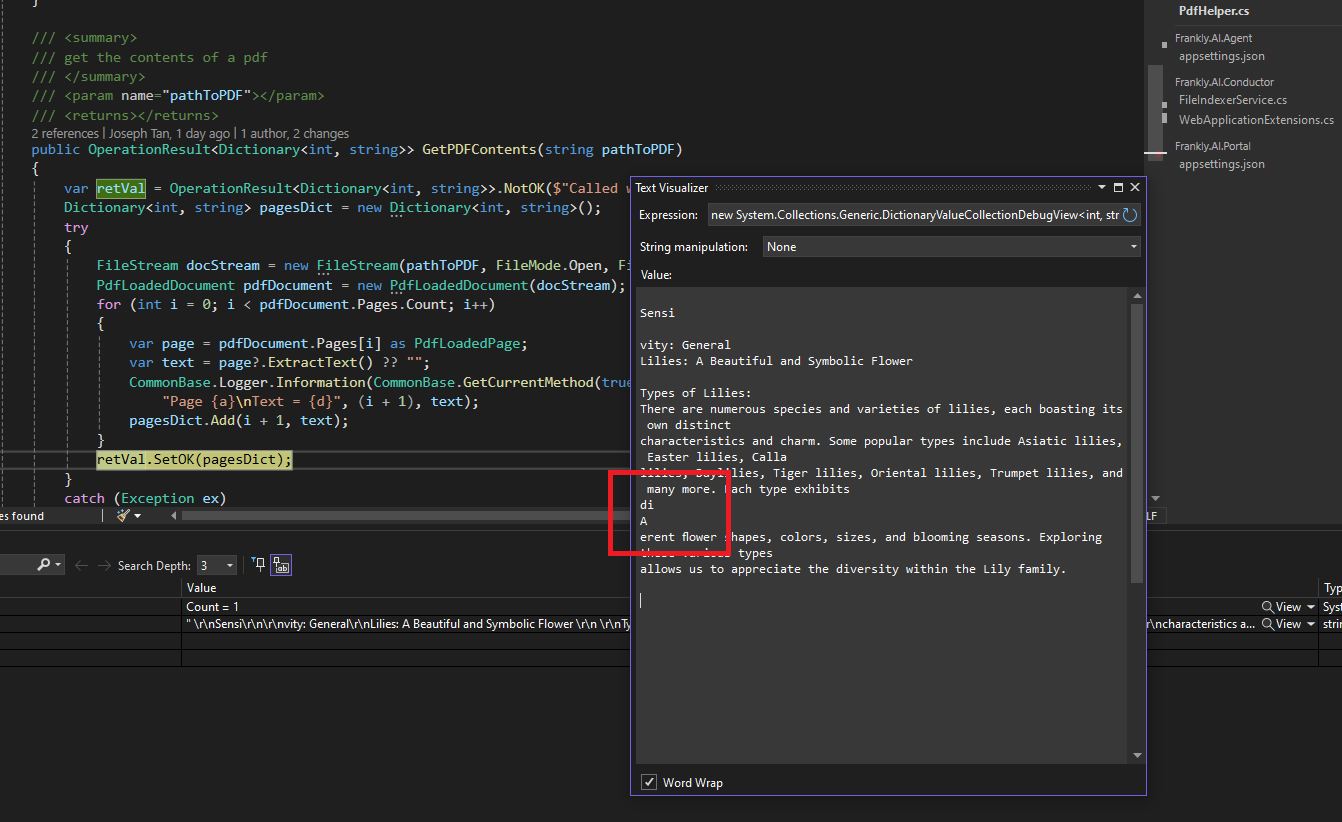Open FileIndexerService.cs file
Image resolution: width=1342 pixels, height=822 pixels.
(1232, 100)
